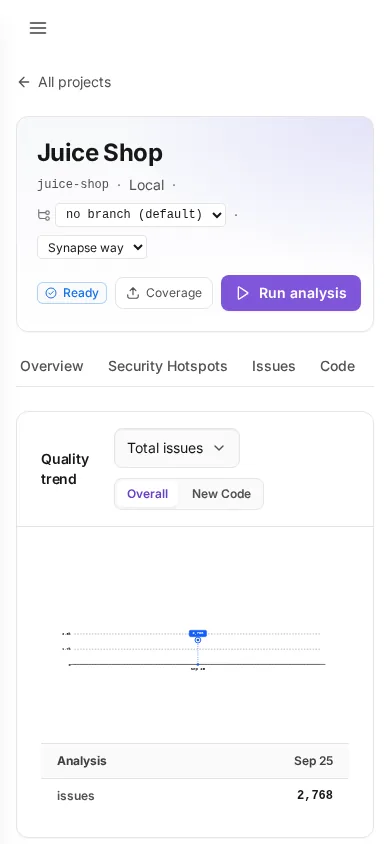390x844 pixels.
Task: Click the data point marker on the trend chart
Action: [198, 640]
